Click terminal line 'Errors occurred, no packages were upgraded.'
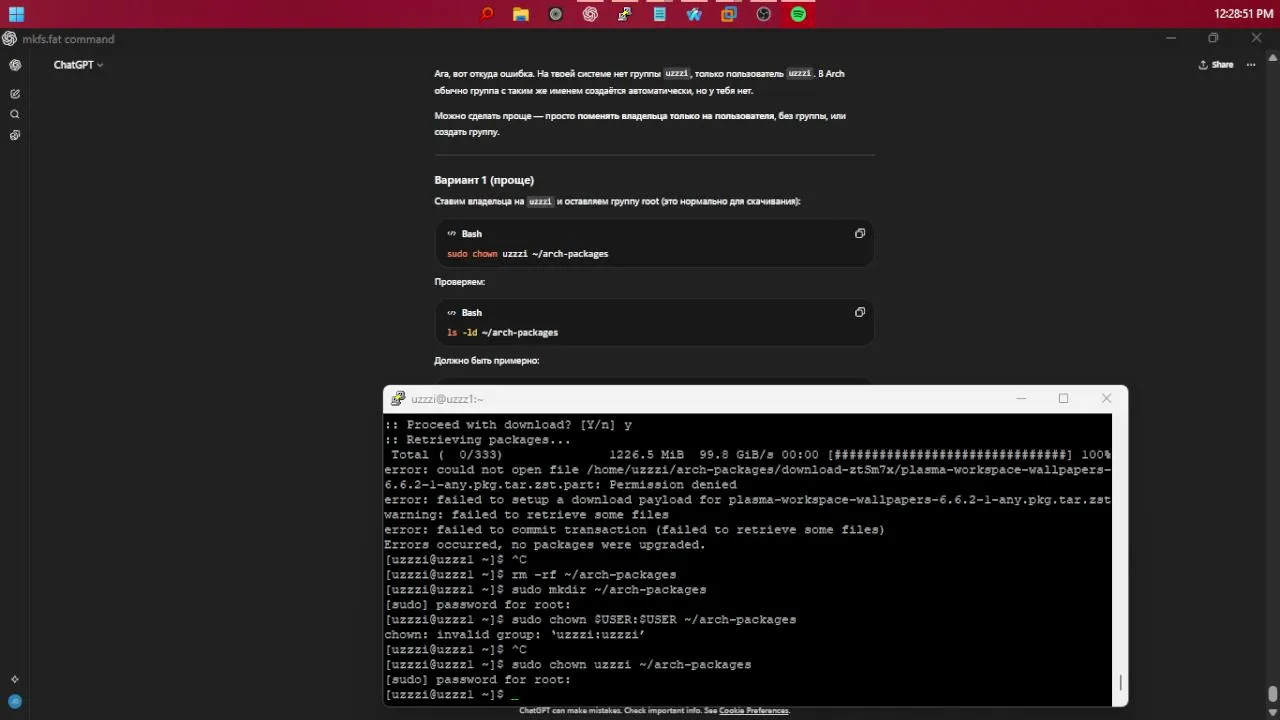 545,545
